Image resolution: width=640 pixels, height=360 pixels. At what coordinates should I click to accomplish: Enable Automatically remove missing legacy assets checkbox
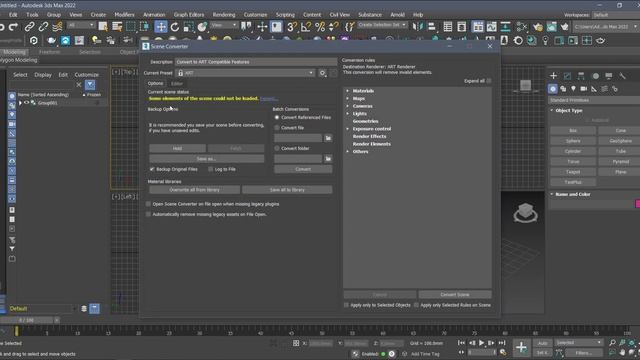coord(149,214)
